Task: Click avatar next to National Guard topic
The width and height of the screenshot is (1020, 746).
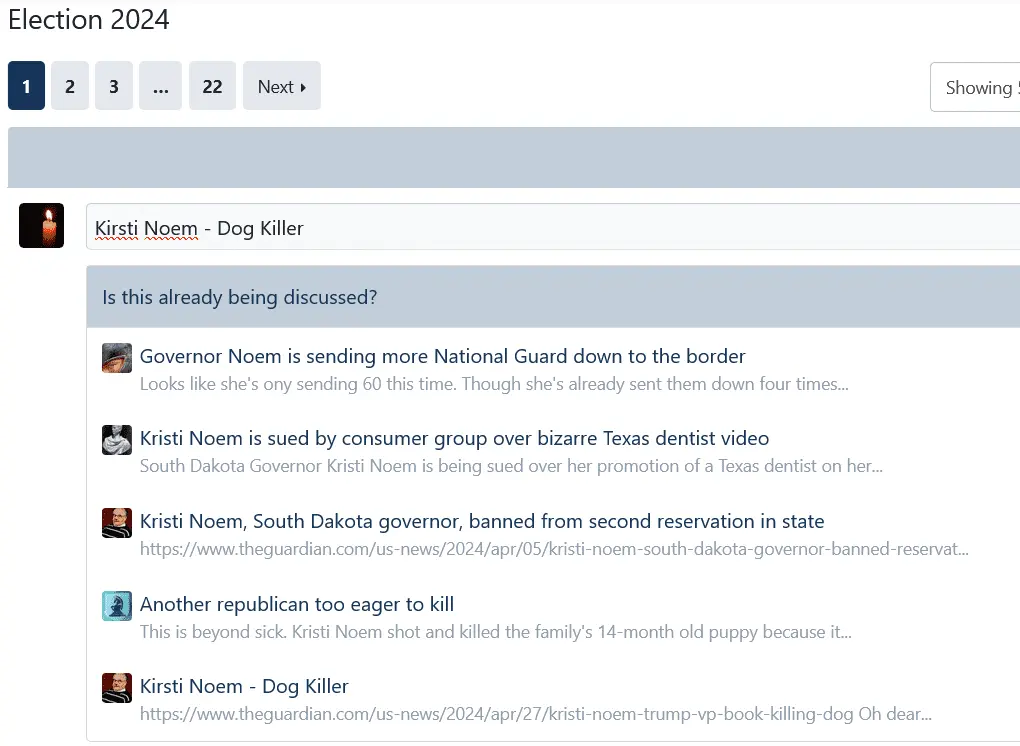Action: 117,358
